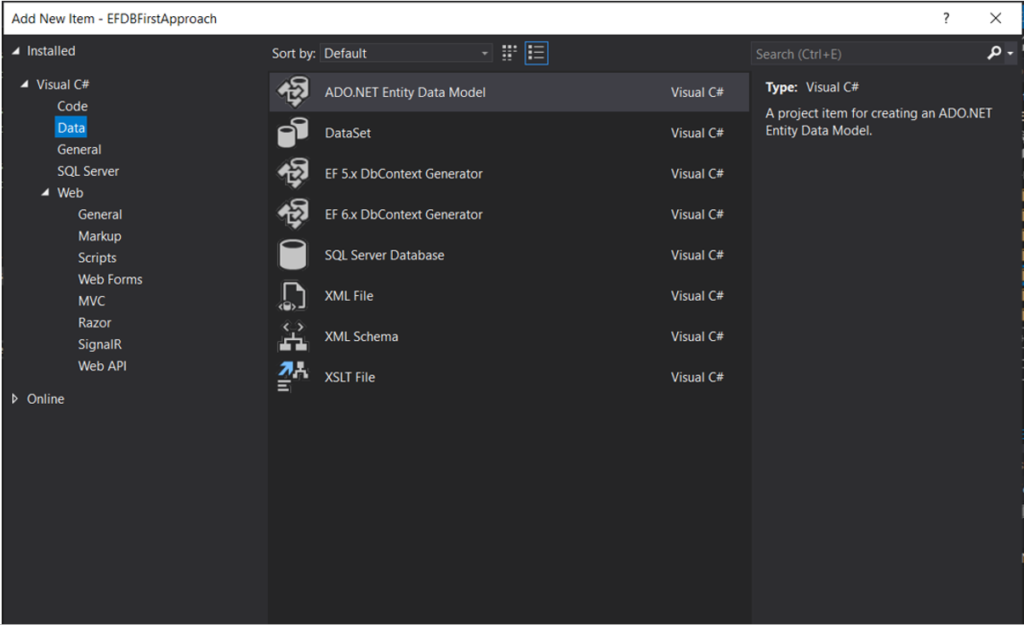Close the Add New Item dialog
Screen dimensions: 1024x625
pos(995,18)
